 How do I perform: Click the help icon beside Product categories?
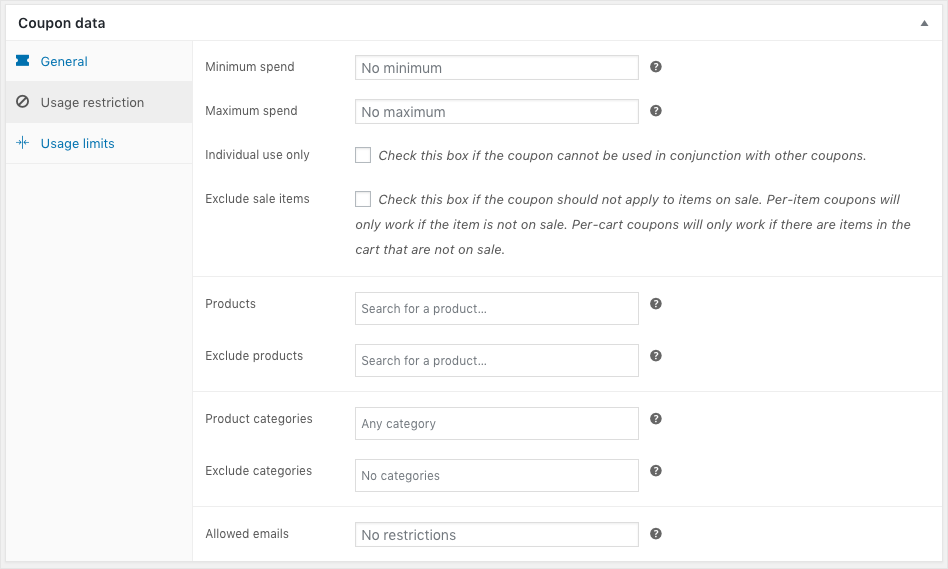pos(656,418)
